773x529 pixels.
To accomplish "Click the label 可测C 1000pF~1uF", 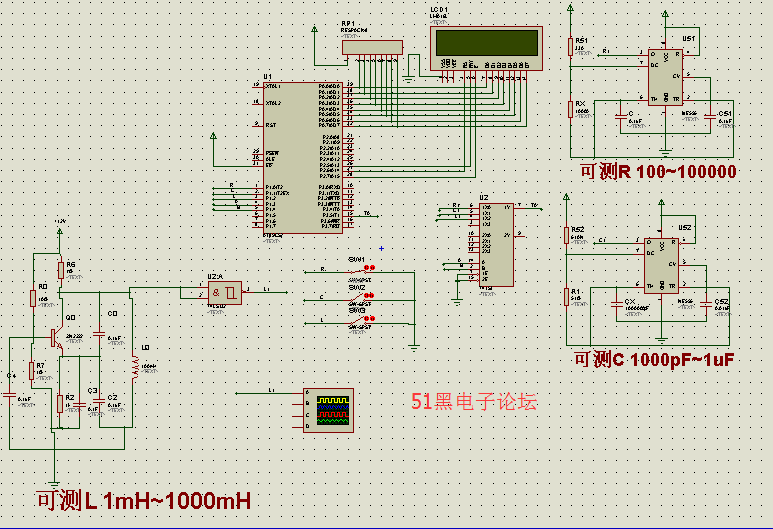I will pyautogui.click(x=654, y=360).
